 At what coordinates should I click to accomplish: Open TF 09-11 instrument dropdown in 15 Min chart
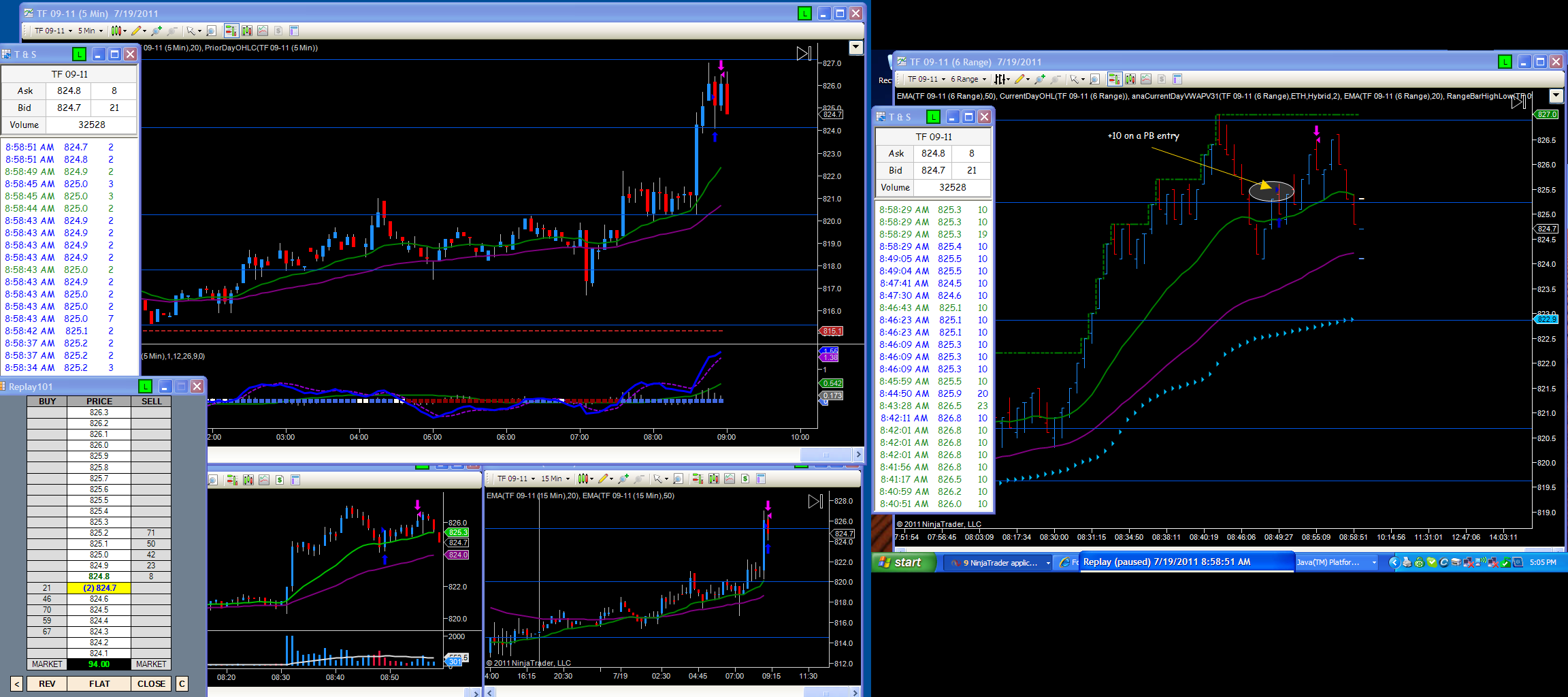(x=516, y=479)
